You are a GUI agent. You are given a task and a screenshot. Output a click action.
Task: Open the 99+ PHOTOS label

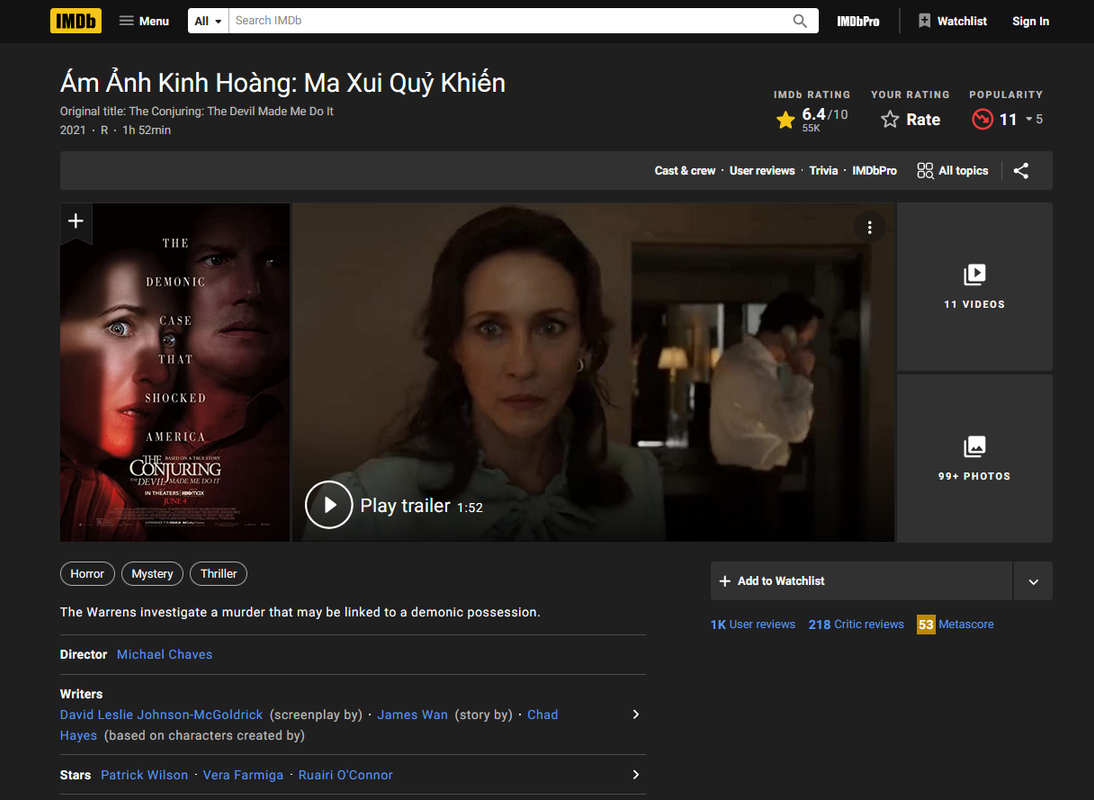974,476
